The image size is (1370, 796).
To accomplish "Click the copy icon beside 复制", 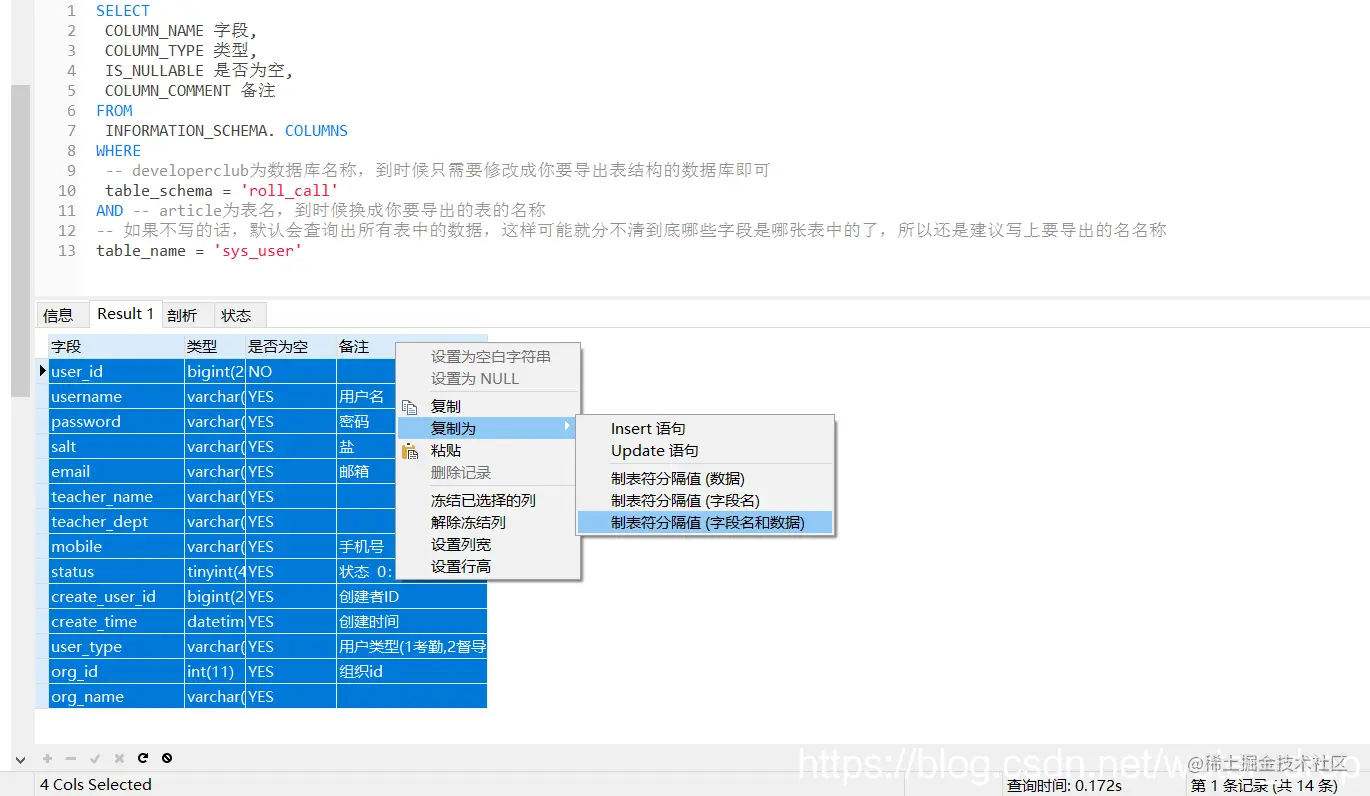I will point(410,405).
